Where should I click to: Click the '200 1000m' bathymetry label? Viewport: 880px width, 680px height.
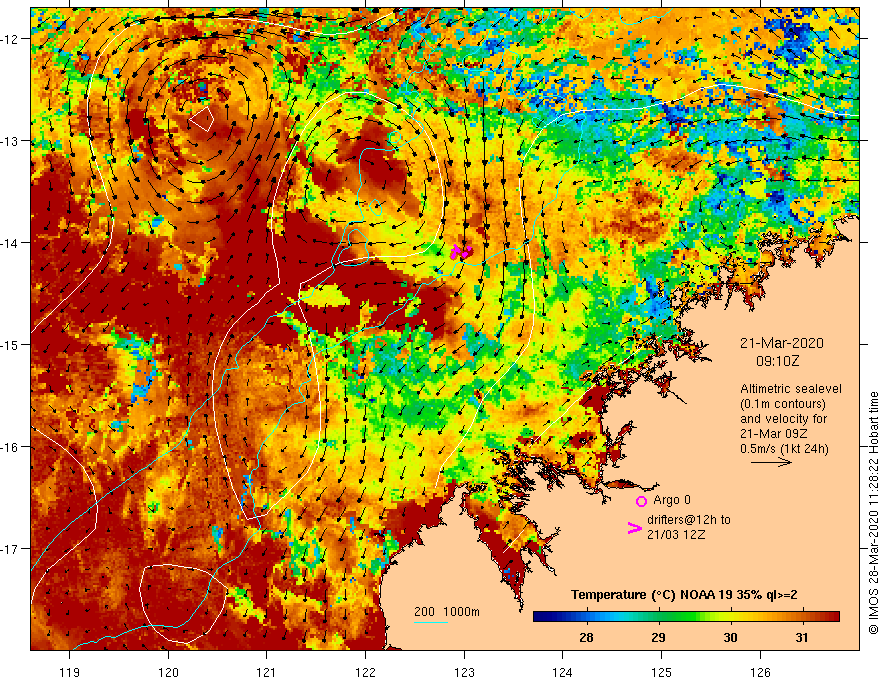[447, 612]
